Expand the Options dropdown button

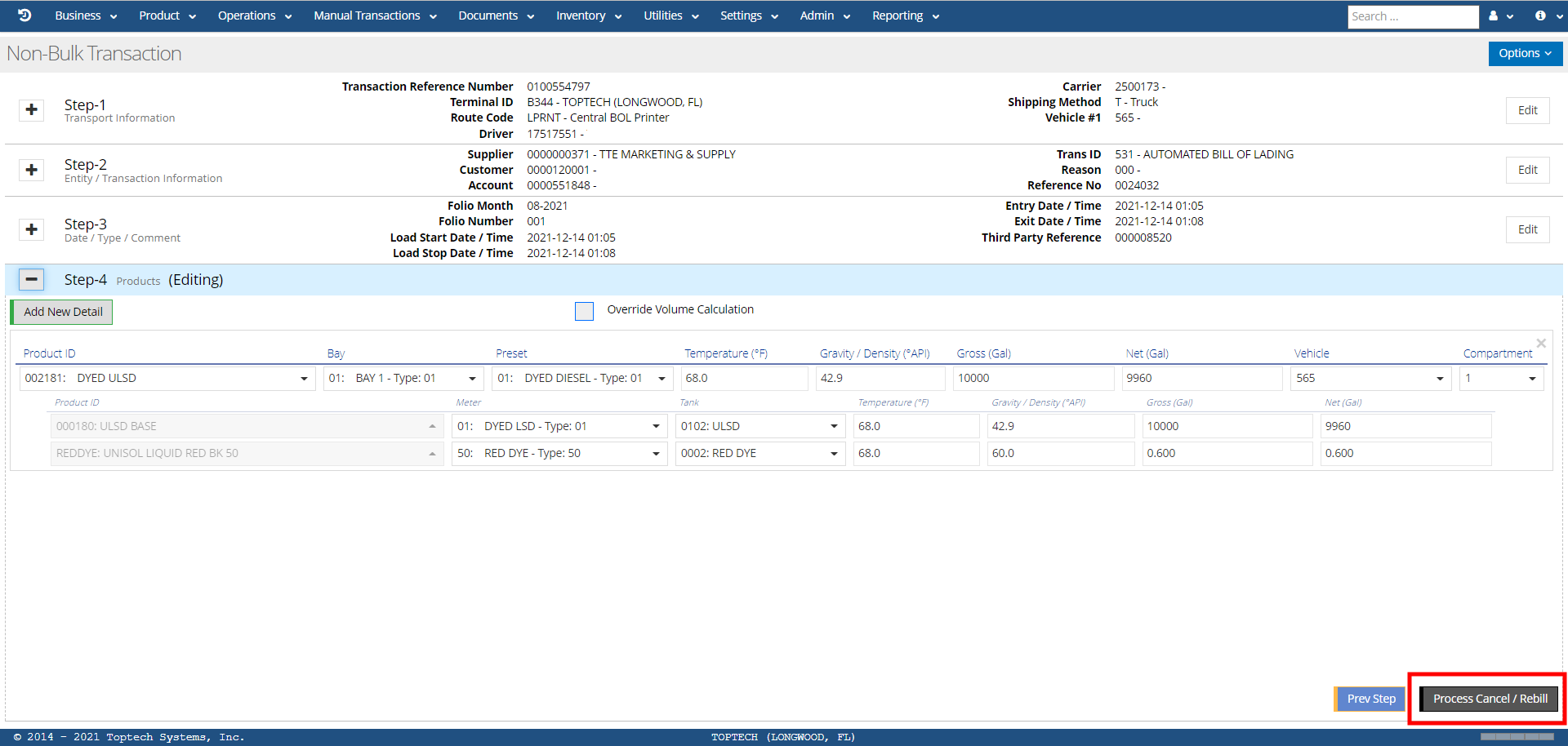pos(1525,53)
